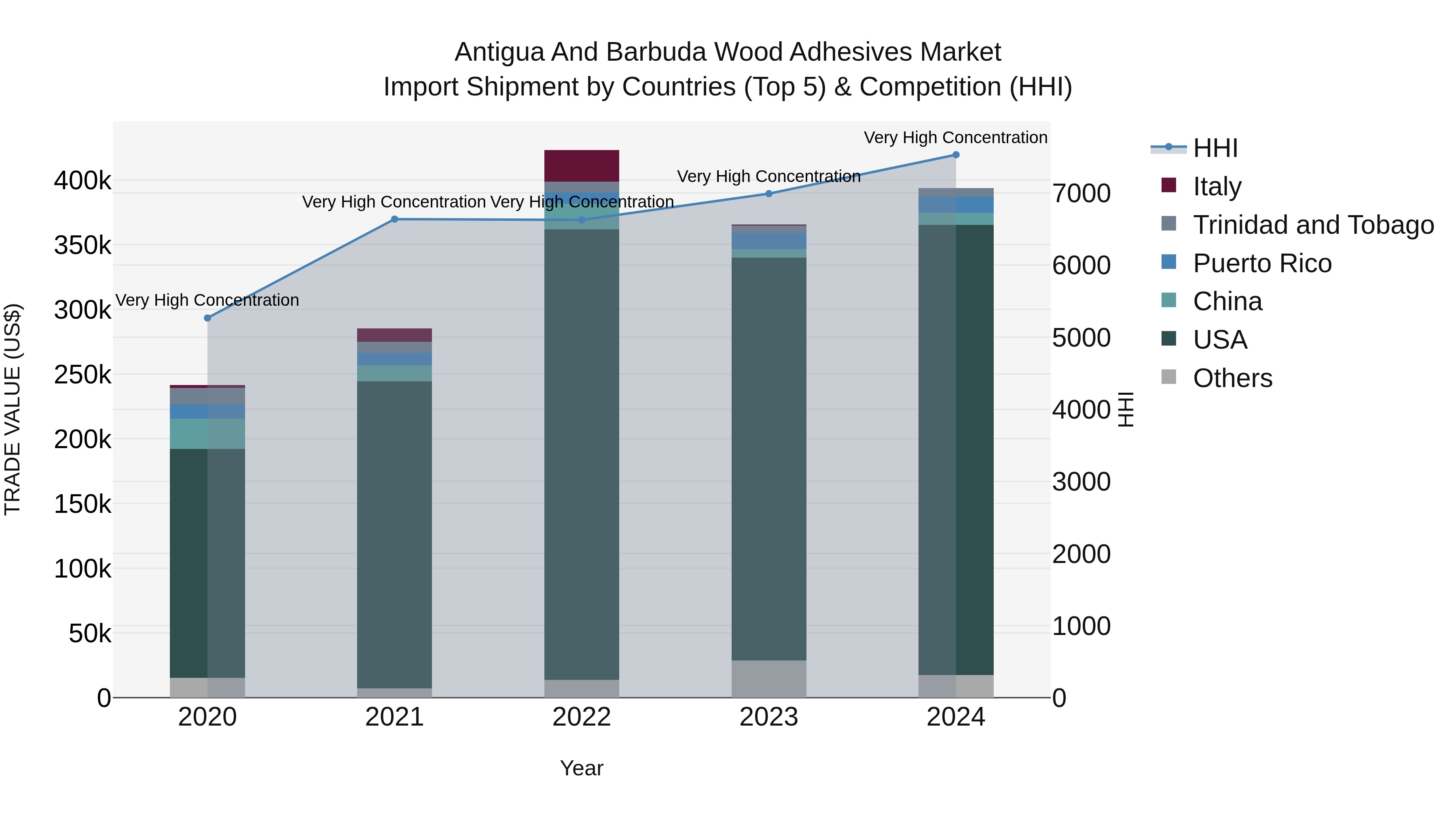Select the Others bar segment for 2023
1456x819 pixels.
pyautogui.click(x=769, y=679)
